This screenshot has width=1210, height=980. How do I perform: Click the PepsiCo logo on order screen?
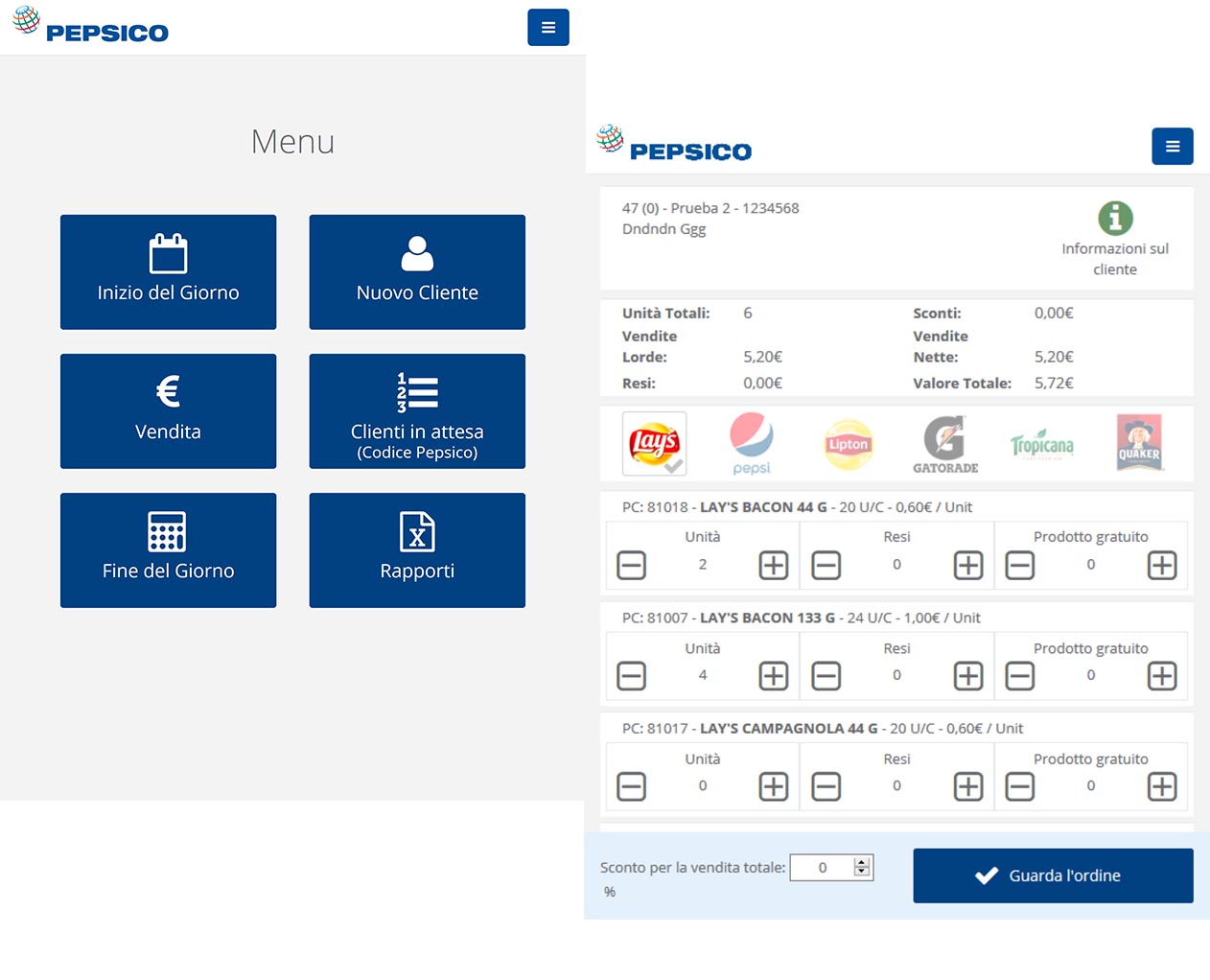point(674,144)
